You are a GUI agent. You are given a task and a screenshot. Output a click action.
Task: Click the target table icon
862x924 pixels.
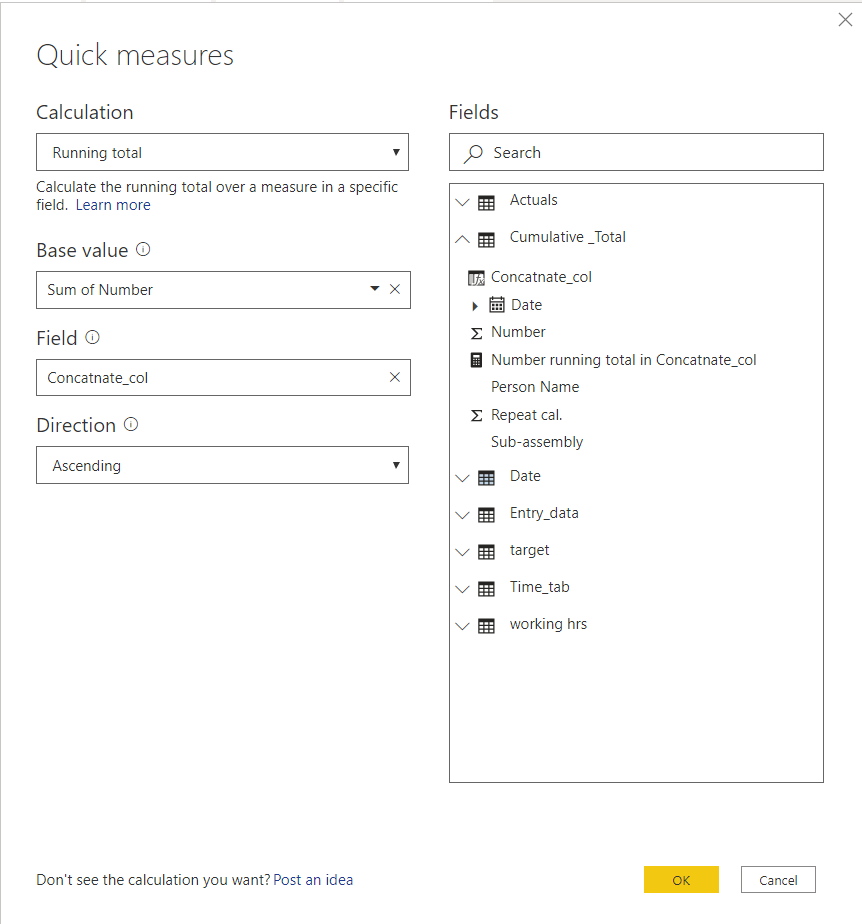(486, 552)
